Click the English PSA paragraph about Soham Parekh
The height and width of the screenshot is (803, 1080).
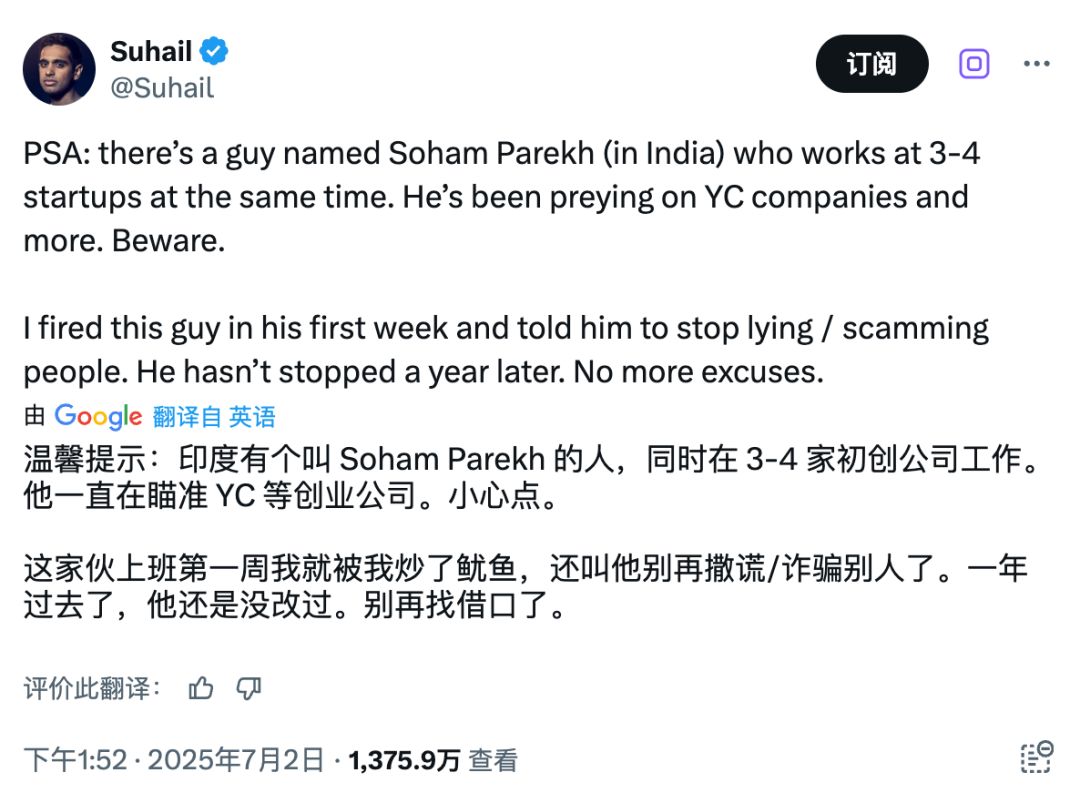[x=501, y=197]
